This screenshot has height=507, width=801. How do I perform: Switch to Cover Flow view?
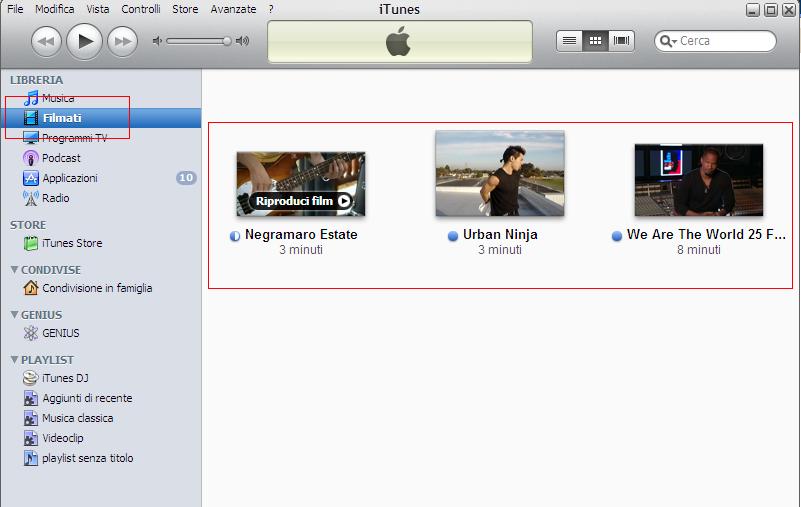point(621,41)
